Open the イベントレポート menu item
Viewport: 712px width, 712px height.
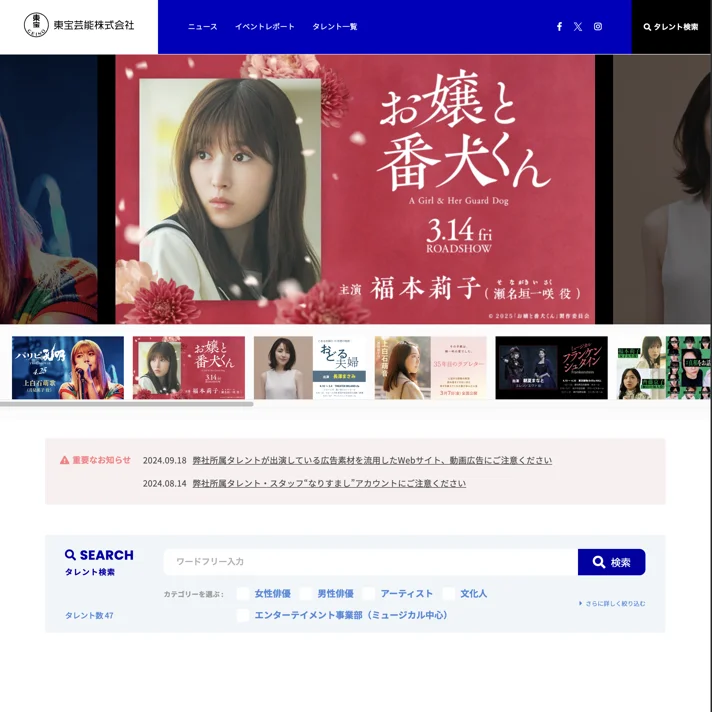click(x=265, y=27)
